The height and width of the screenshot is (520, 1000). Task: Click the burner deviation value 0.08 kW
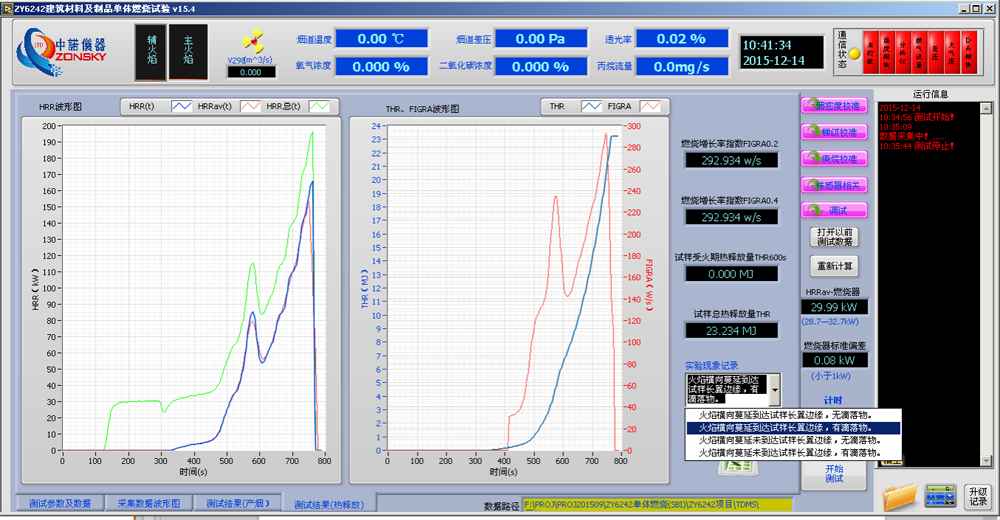834,360
